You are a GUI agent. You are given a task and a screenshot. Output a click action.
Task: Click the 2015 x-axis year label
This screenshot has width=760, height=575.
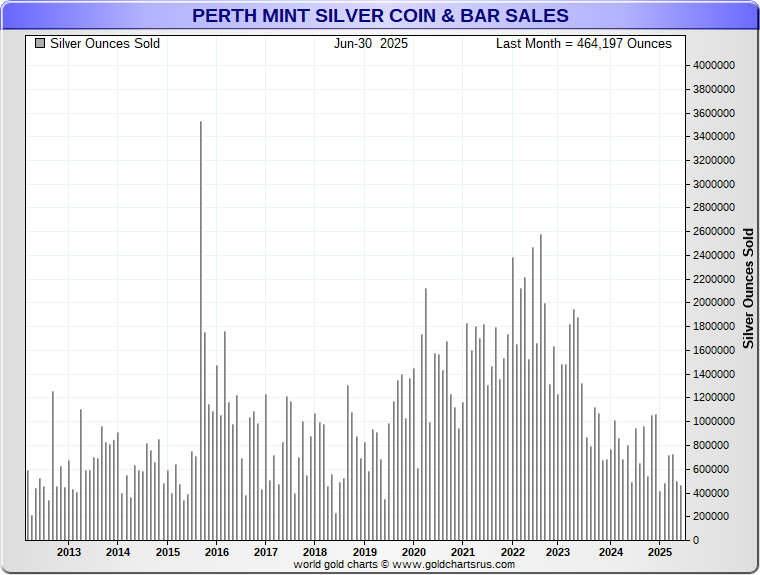tap(168, 552)
